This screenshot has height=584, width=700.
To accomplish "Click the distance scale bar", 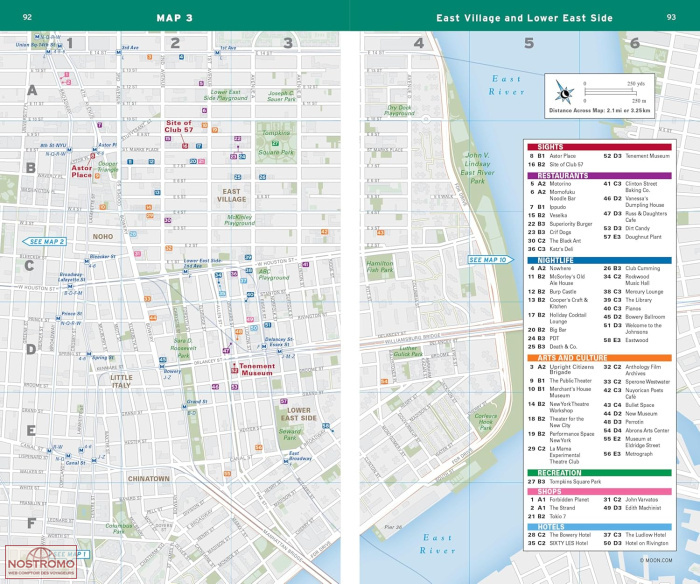I will tap(620, 92).
